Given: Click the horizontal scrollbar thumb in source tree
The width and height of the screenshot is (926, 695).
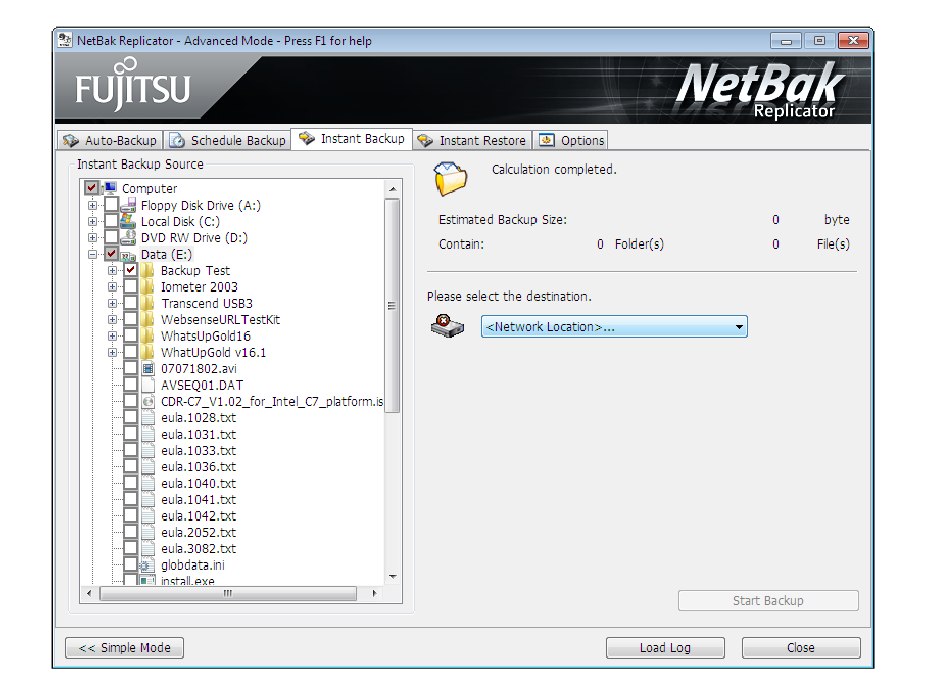Looking at the screenshot, I should click(x=228, y=593).
